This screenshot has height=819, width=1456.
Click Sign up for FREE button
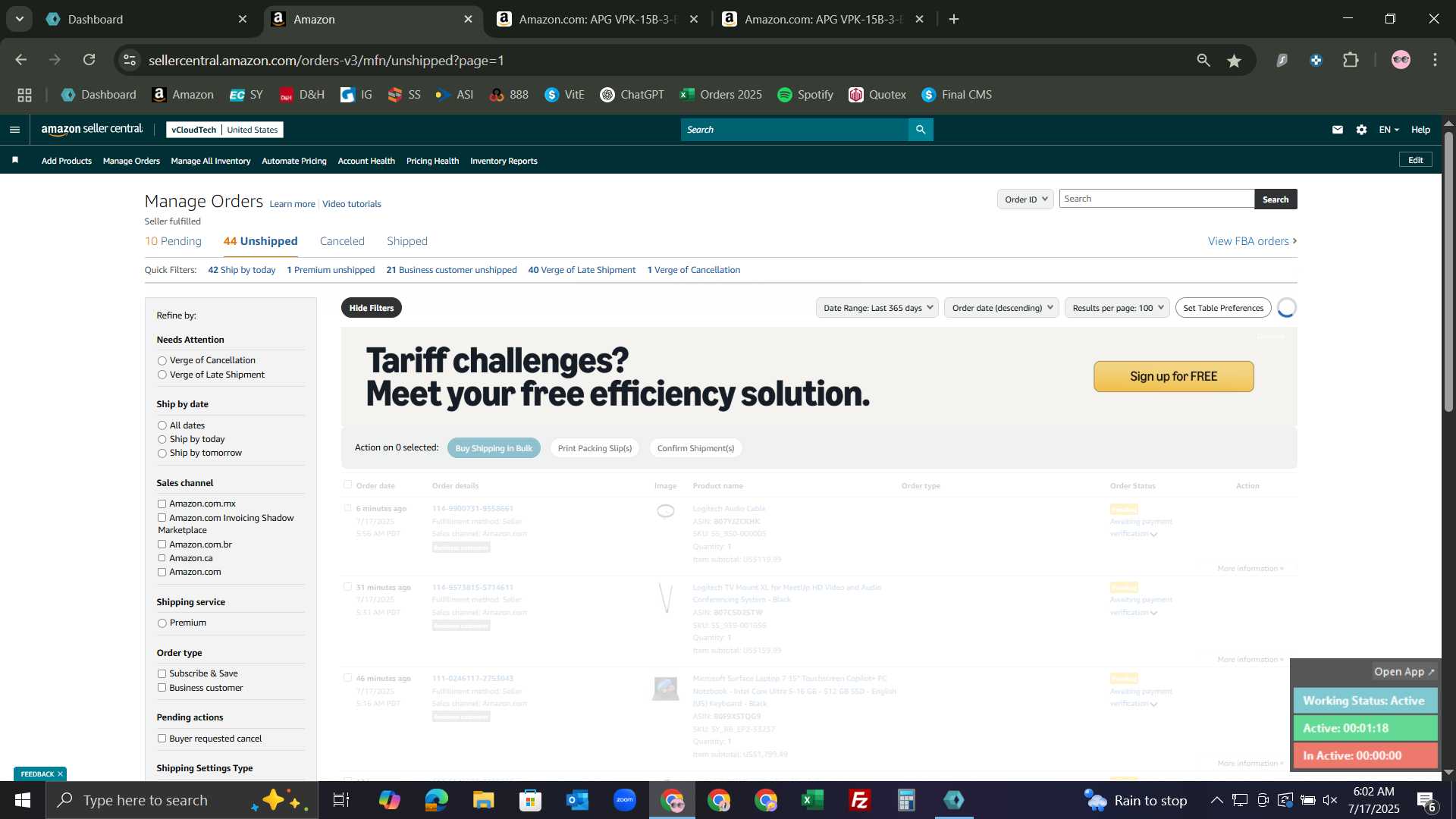[1173, 376]
